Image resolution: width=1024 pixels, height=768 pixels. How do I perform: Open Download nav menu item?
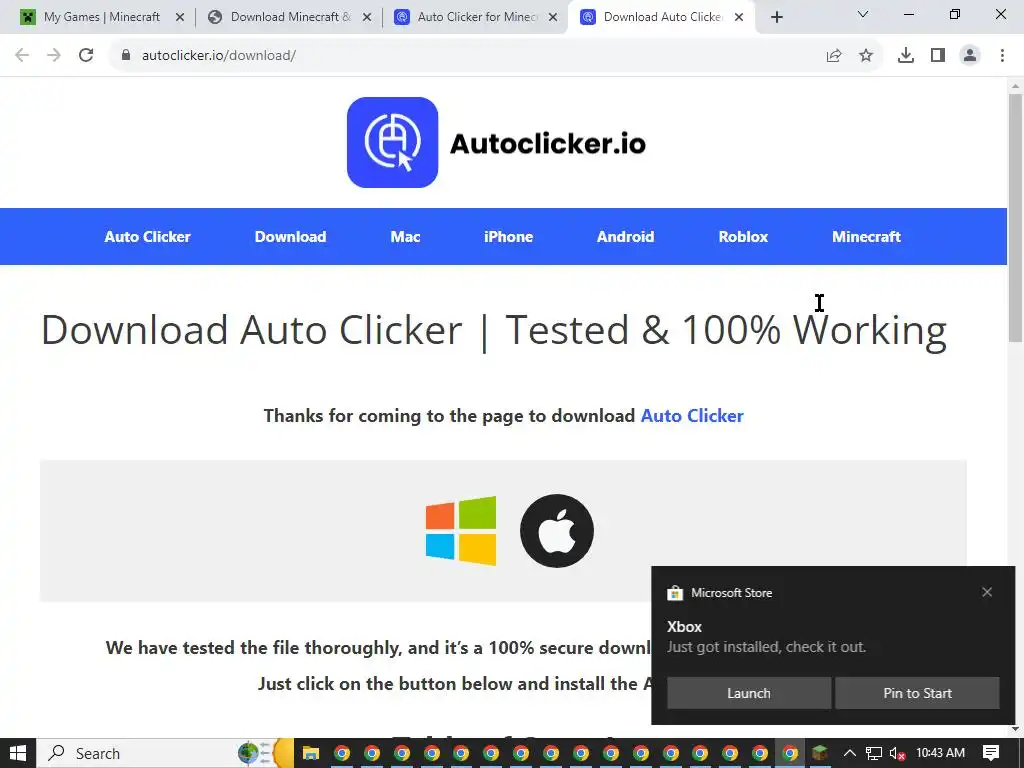[x=291, y=236]
